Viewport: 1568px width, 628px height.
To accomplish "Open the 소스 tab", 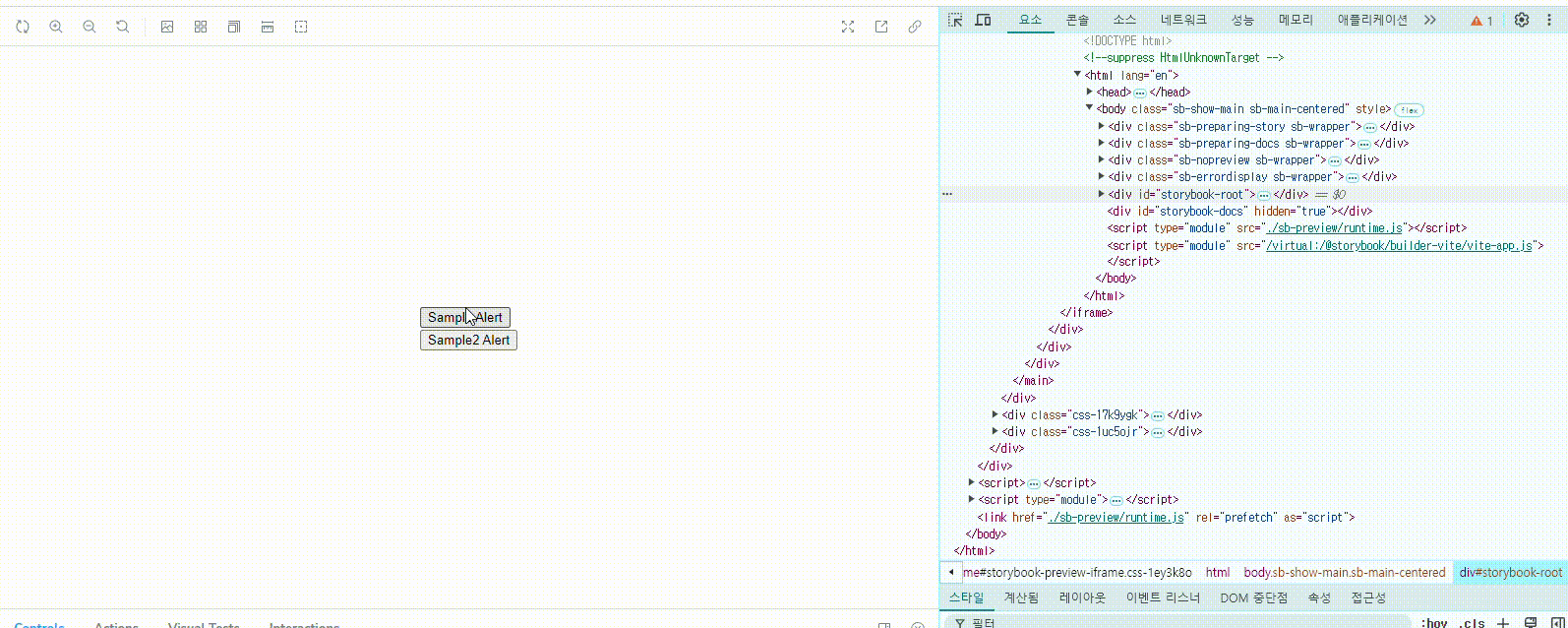I will [1124, 20].
